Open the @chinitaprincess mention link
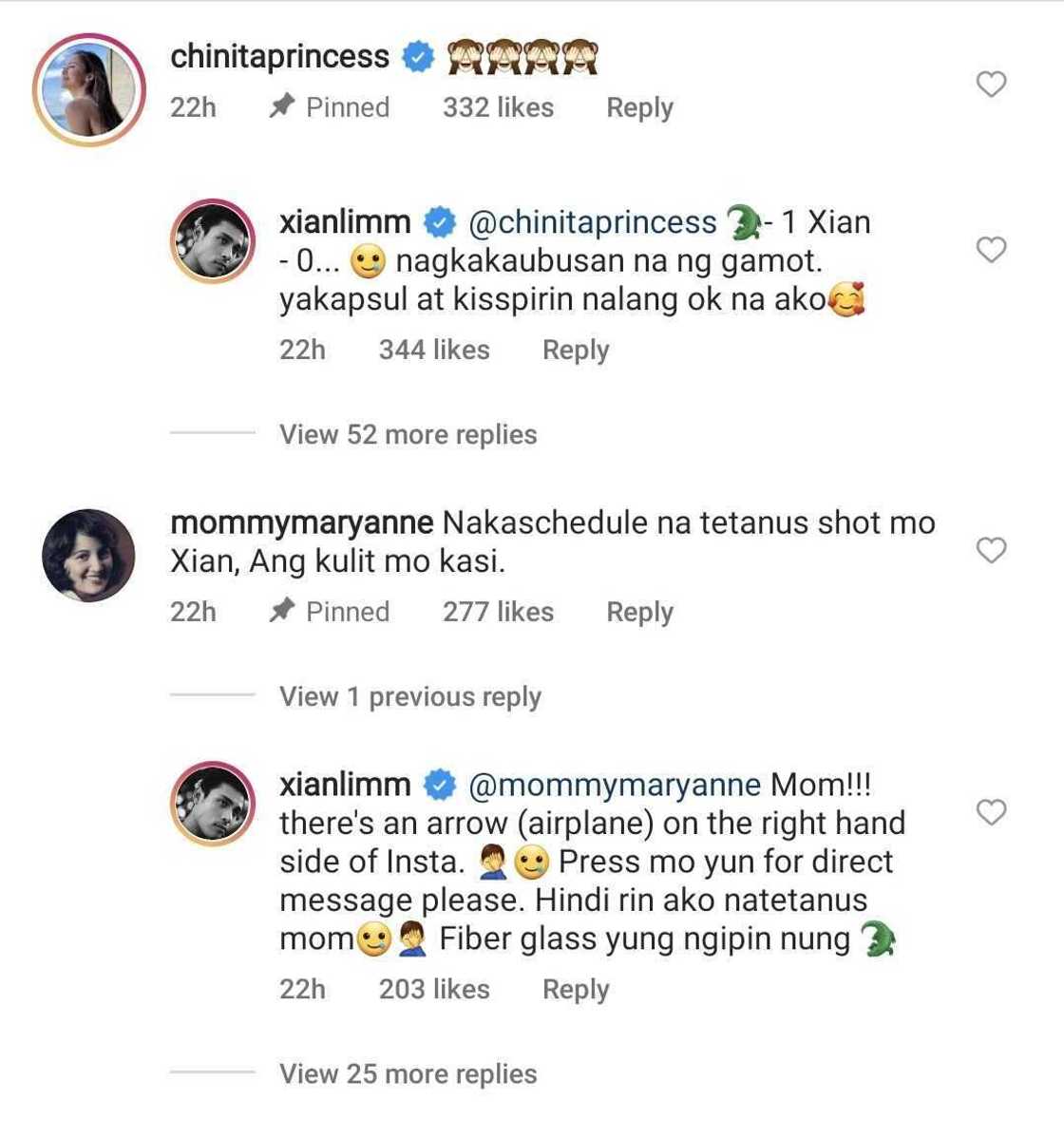The width and height of the screenshot is (1064, 1138). [x=592, y=222]
